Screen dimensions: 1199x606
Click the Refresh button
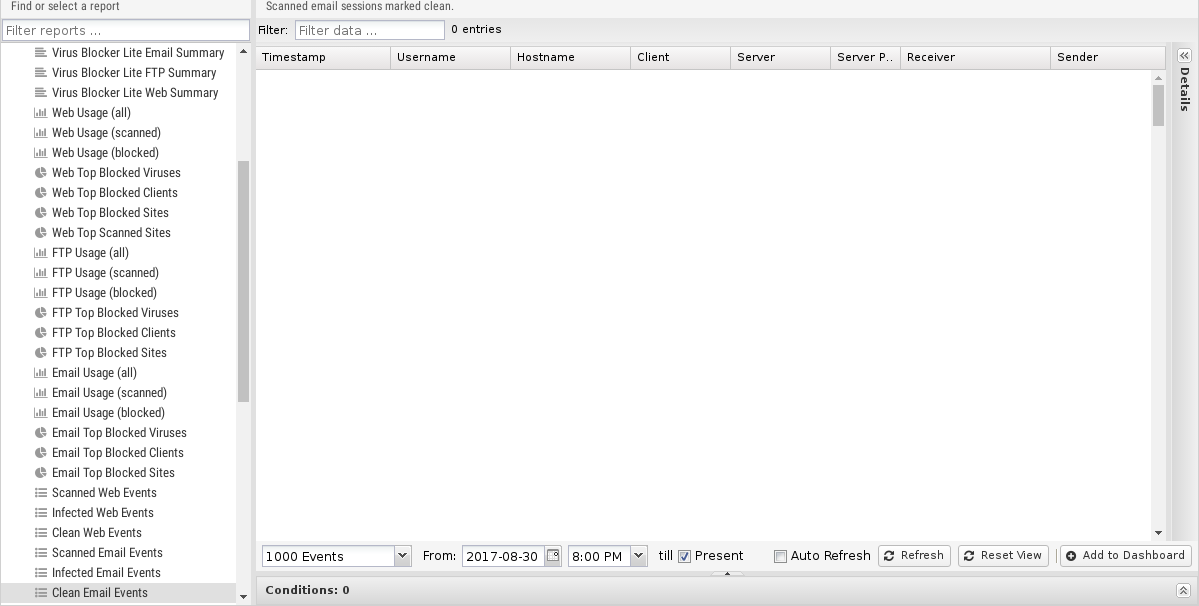point(914,556)
